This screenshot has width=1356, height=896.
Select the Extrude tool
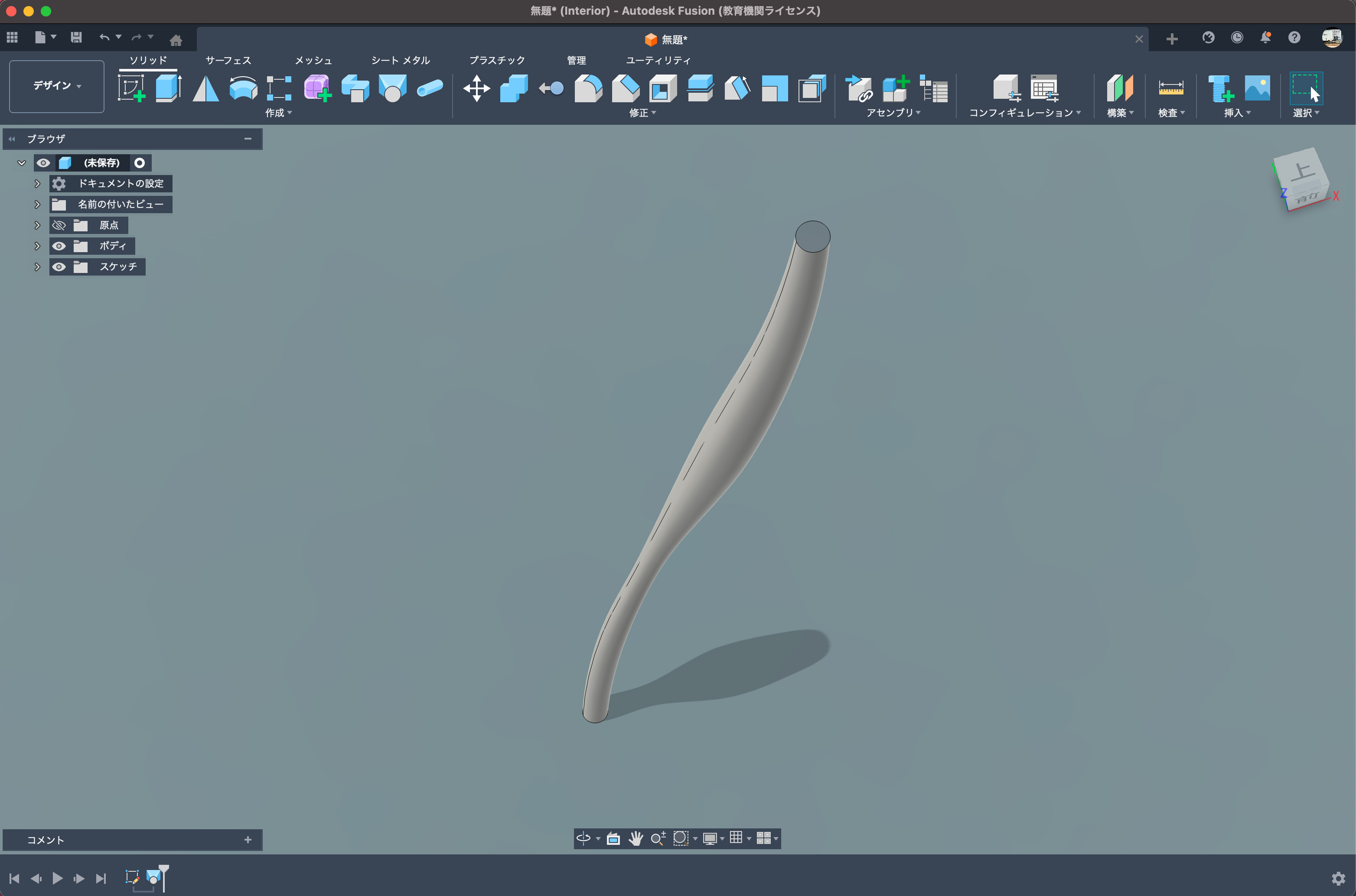coord(168,88)
